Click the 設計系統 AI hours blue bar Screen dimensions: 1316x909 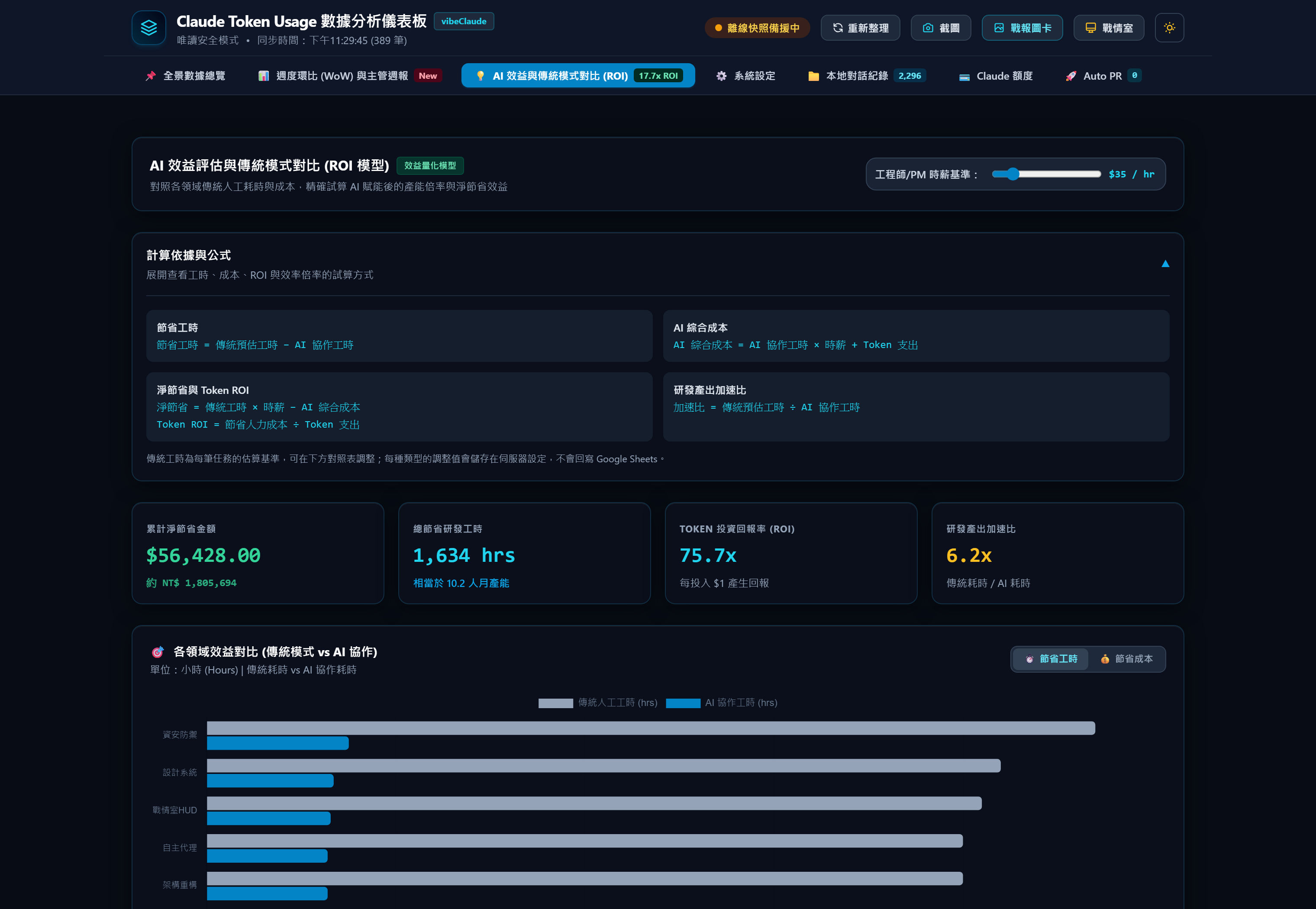[270, 781]
